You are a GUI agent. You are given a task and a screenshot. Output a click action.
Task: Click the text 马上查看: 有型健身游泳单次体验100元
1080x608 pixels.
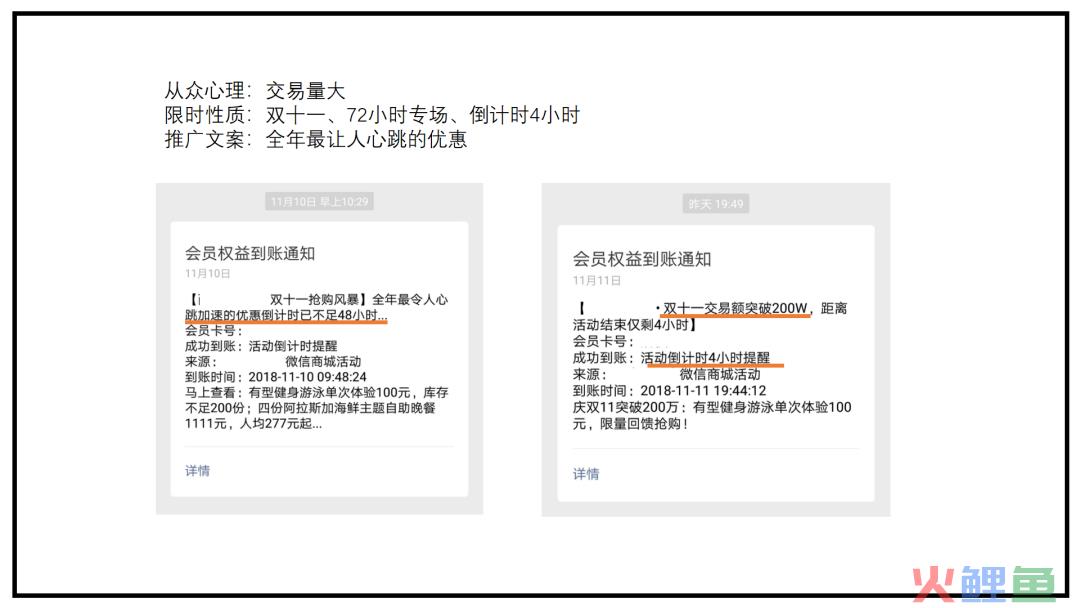click(298, 392)
